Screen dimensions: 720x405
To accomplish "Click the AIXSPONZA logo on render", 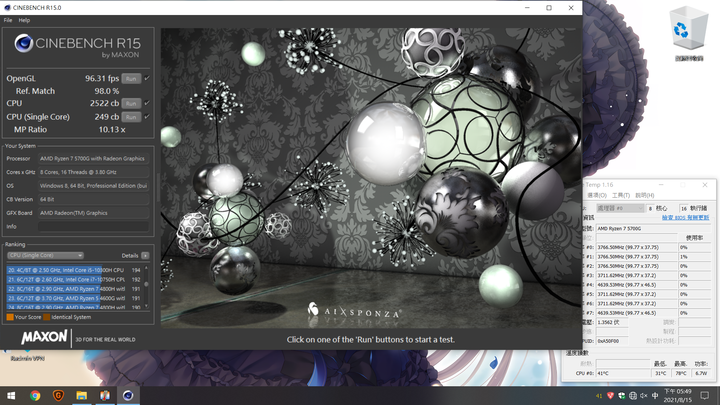I will [x=354, y=311].
